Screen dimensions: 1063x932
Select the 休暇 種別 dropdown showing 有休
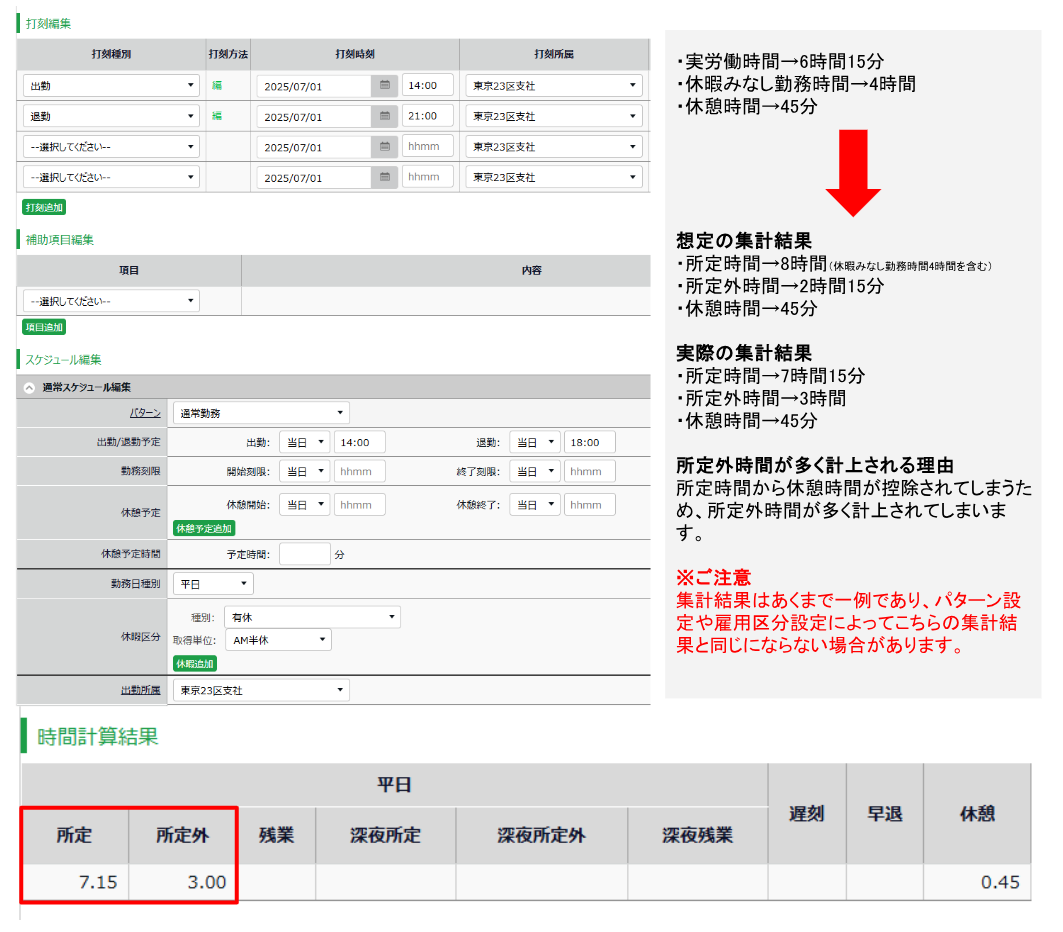311,617
